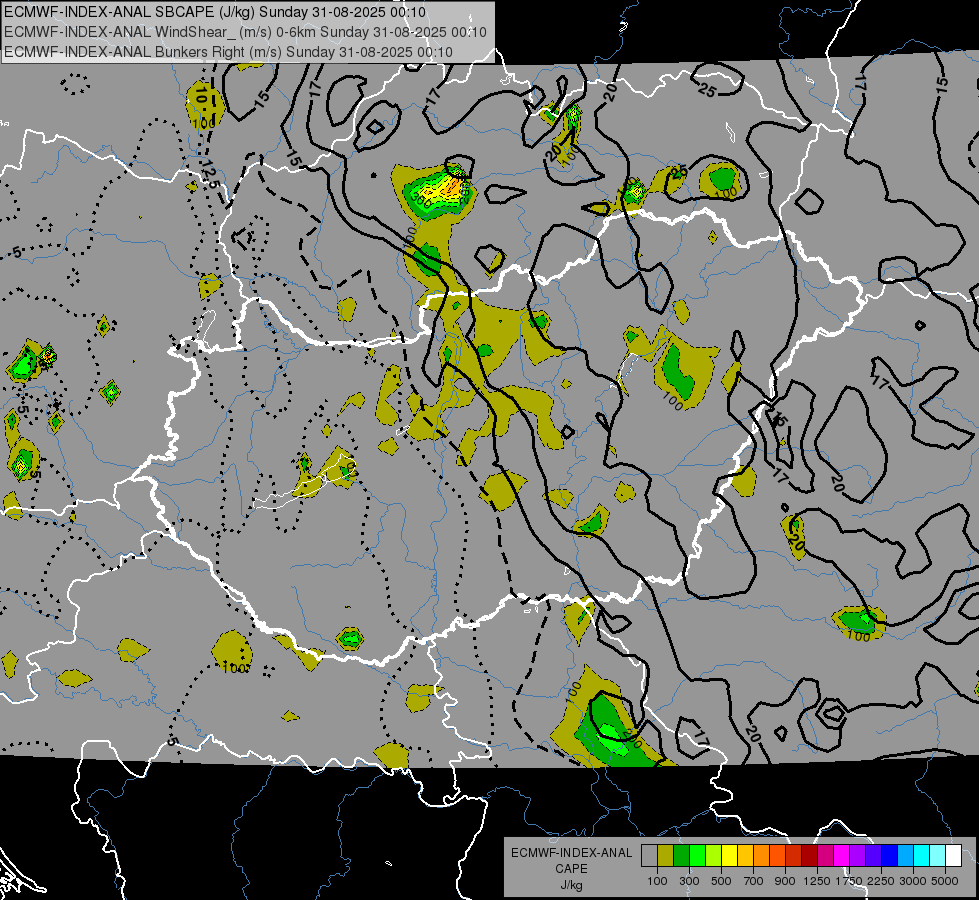Pick the white 5000 legend swatch
The height and width of the screenshot is (900, 979).
953,855
